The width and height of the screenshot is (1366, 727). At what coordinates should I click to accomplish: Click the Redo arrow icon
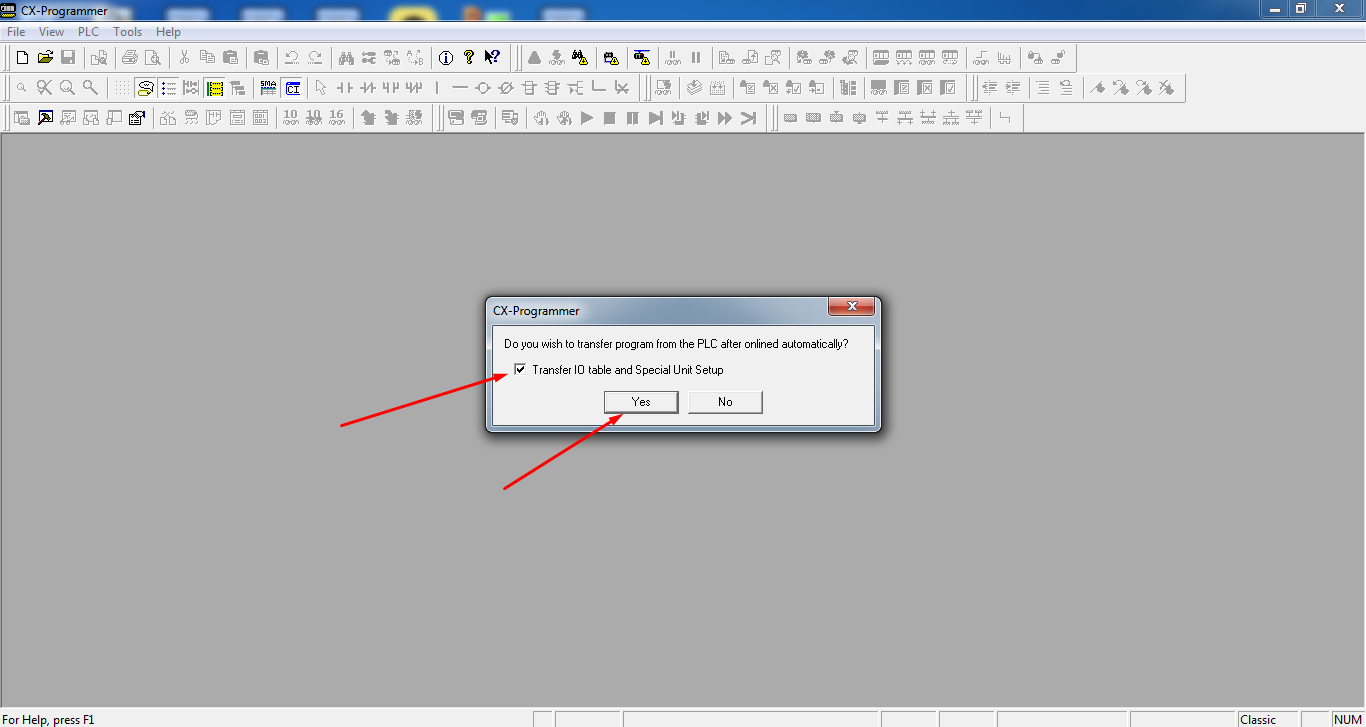[x=315, y=57]
